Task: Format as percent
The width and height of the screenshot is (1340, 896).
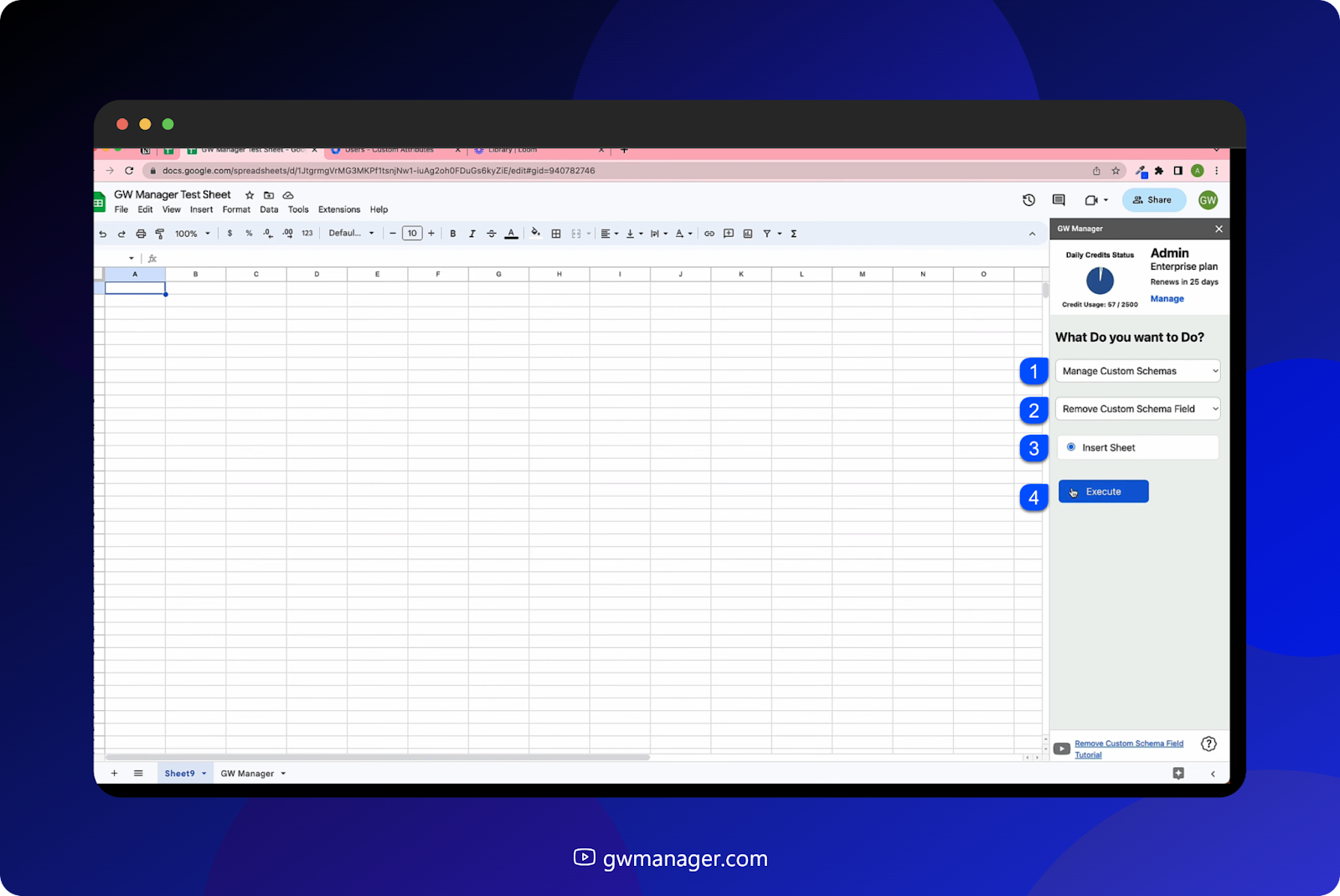Action: point(249,234)
